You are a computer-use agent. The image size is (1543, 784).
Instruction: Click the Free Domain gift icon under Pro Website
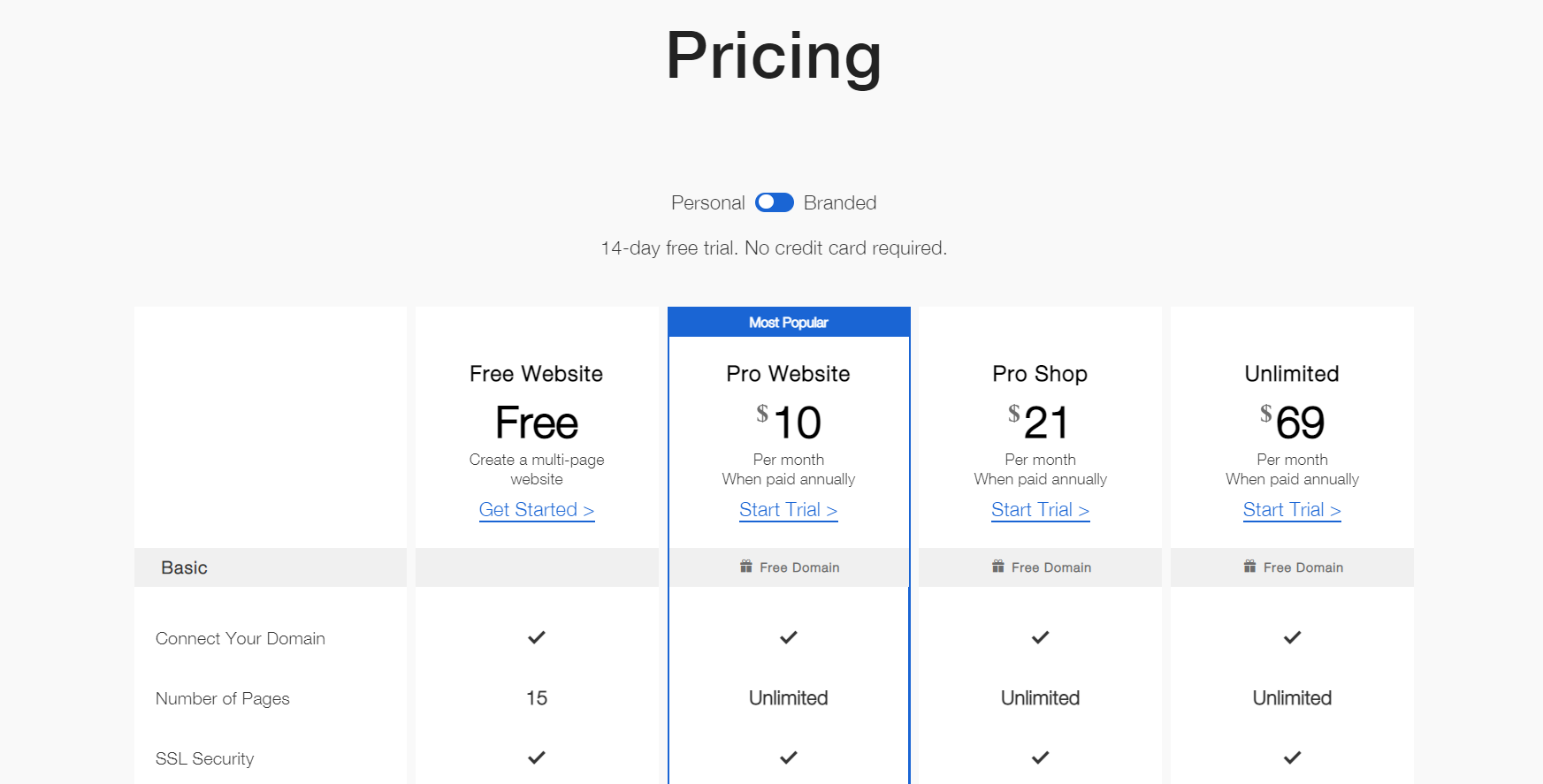coord(745,567)
